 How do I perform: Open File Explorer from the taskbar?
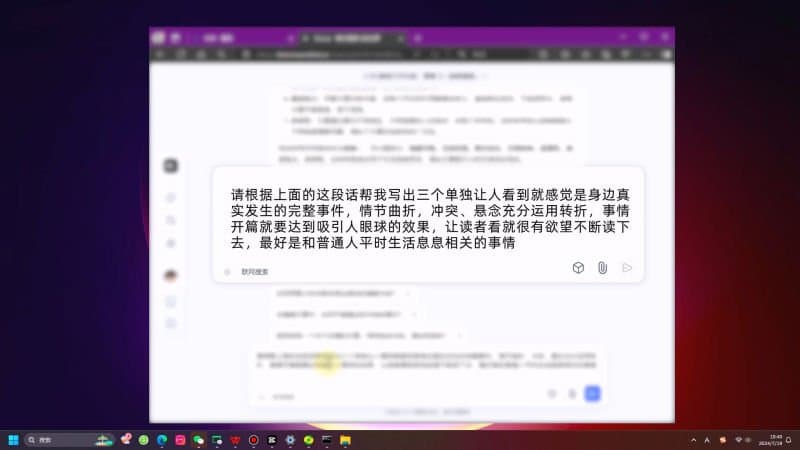(345, 440)
